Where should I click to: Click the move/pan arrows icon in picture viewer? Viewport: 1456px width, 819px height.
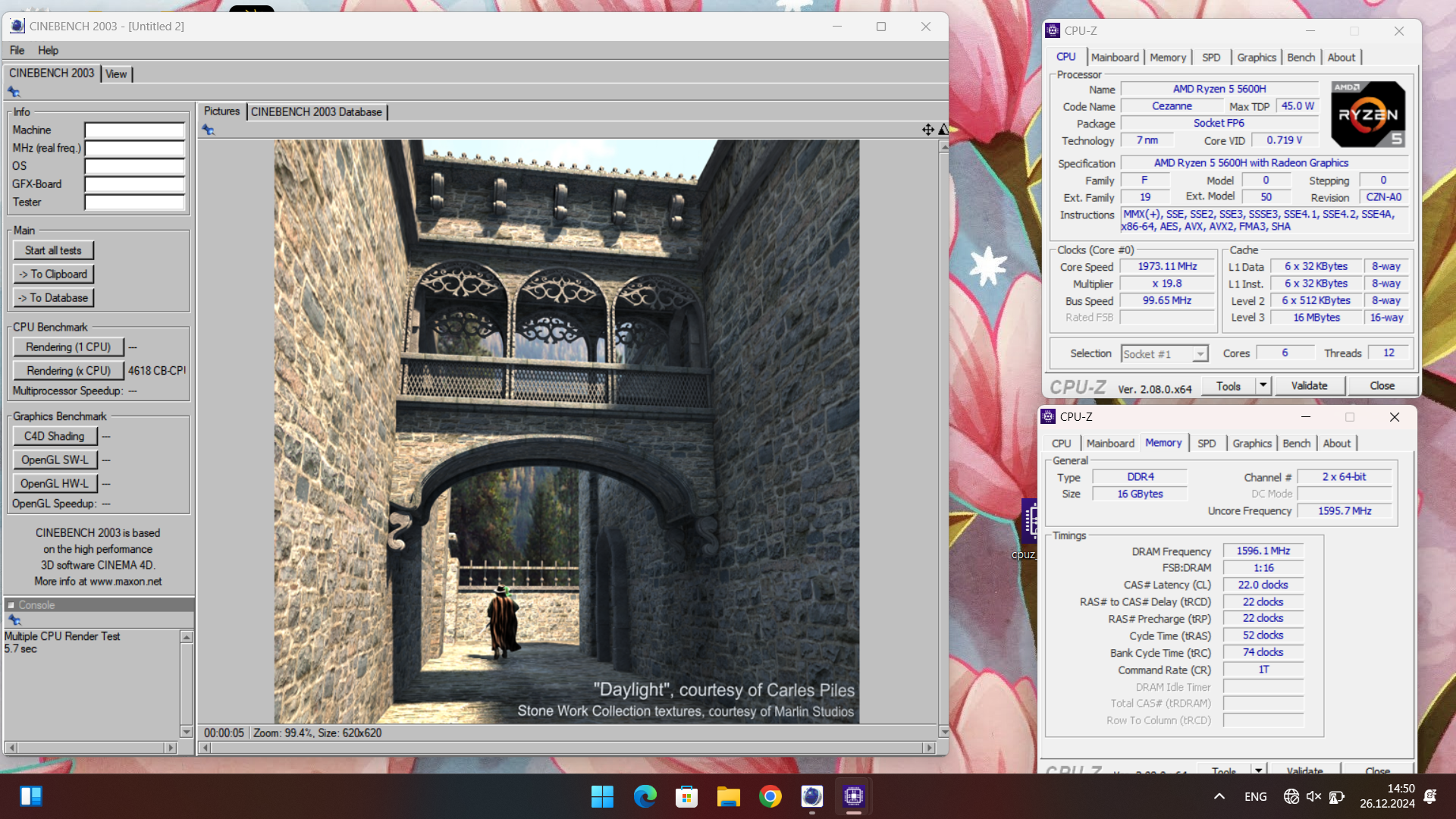coord(928,130)
